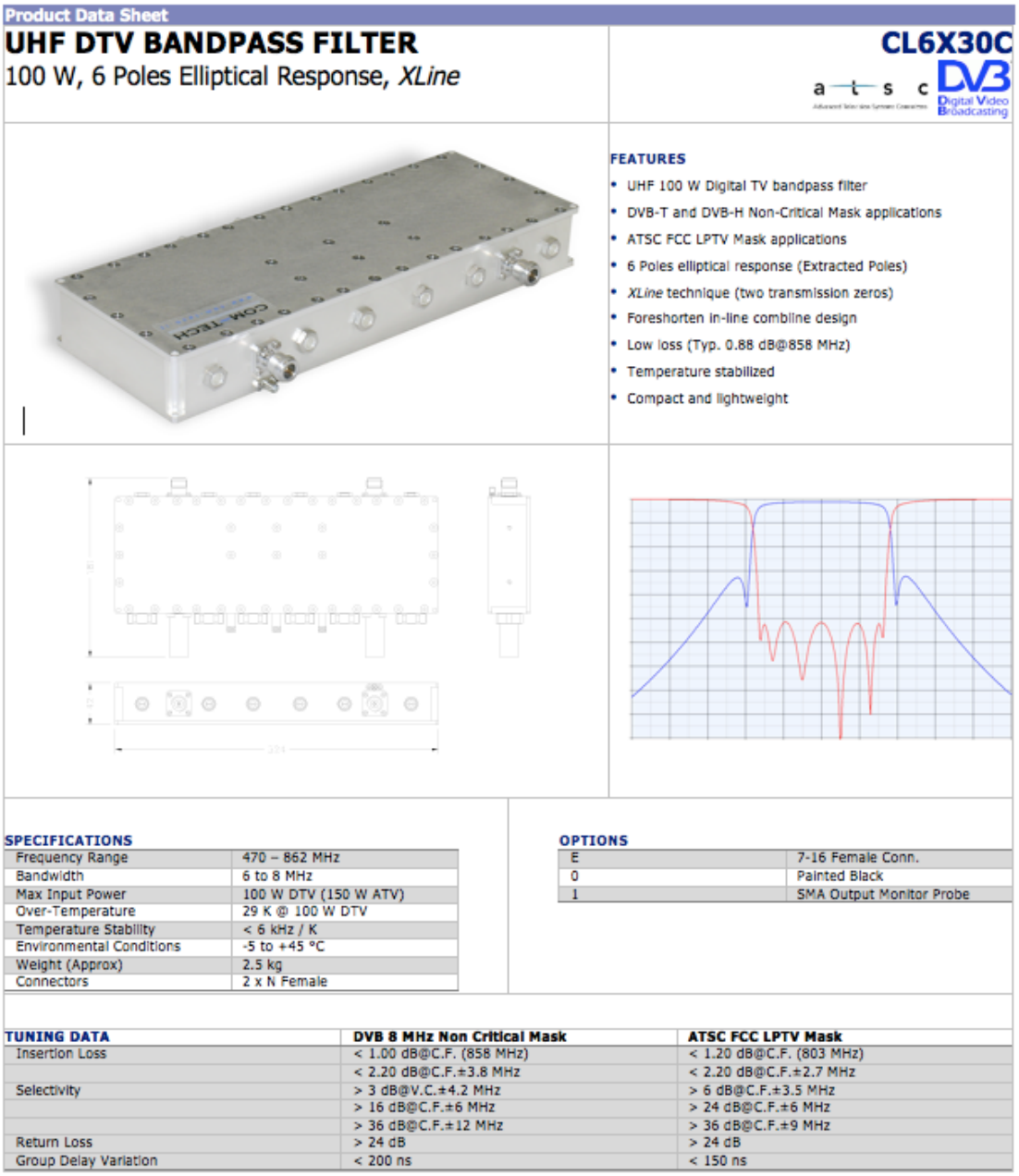The width and height of the screenshot is (1019, 1176).
Task: Click the TUNING DATA heading
Action: coord(57,1036)
